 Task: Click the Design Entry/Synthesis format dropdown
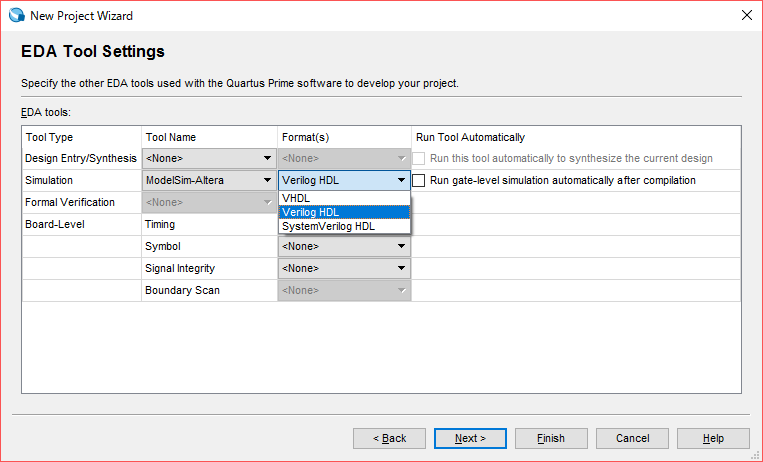[344, 159]
